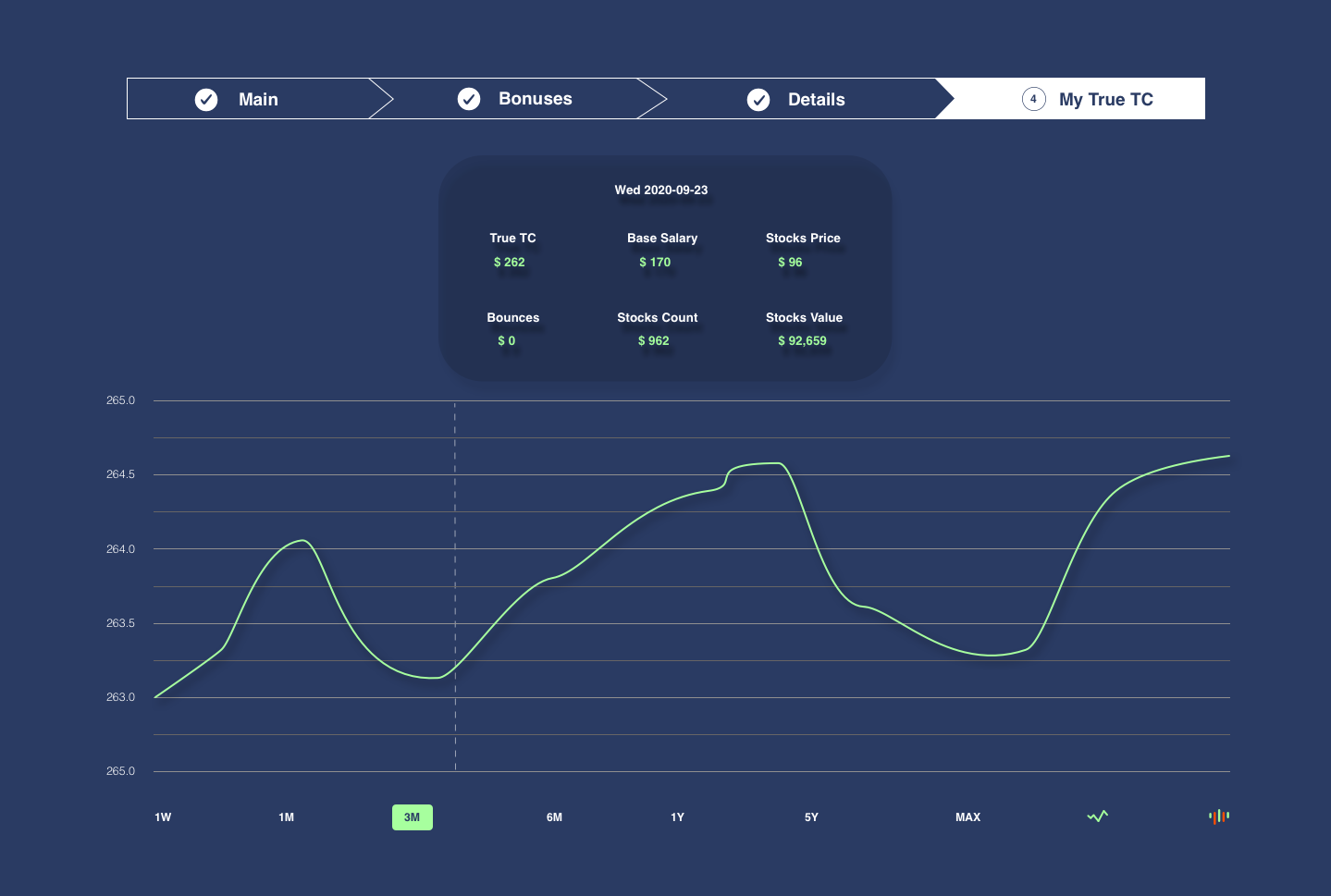Switch the chart to 1Y
Screen dimensions: 1331x896
coord(677,817)
